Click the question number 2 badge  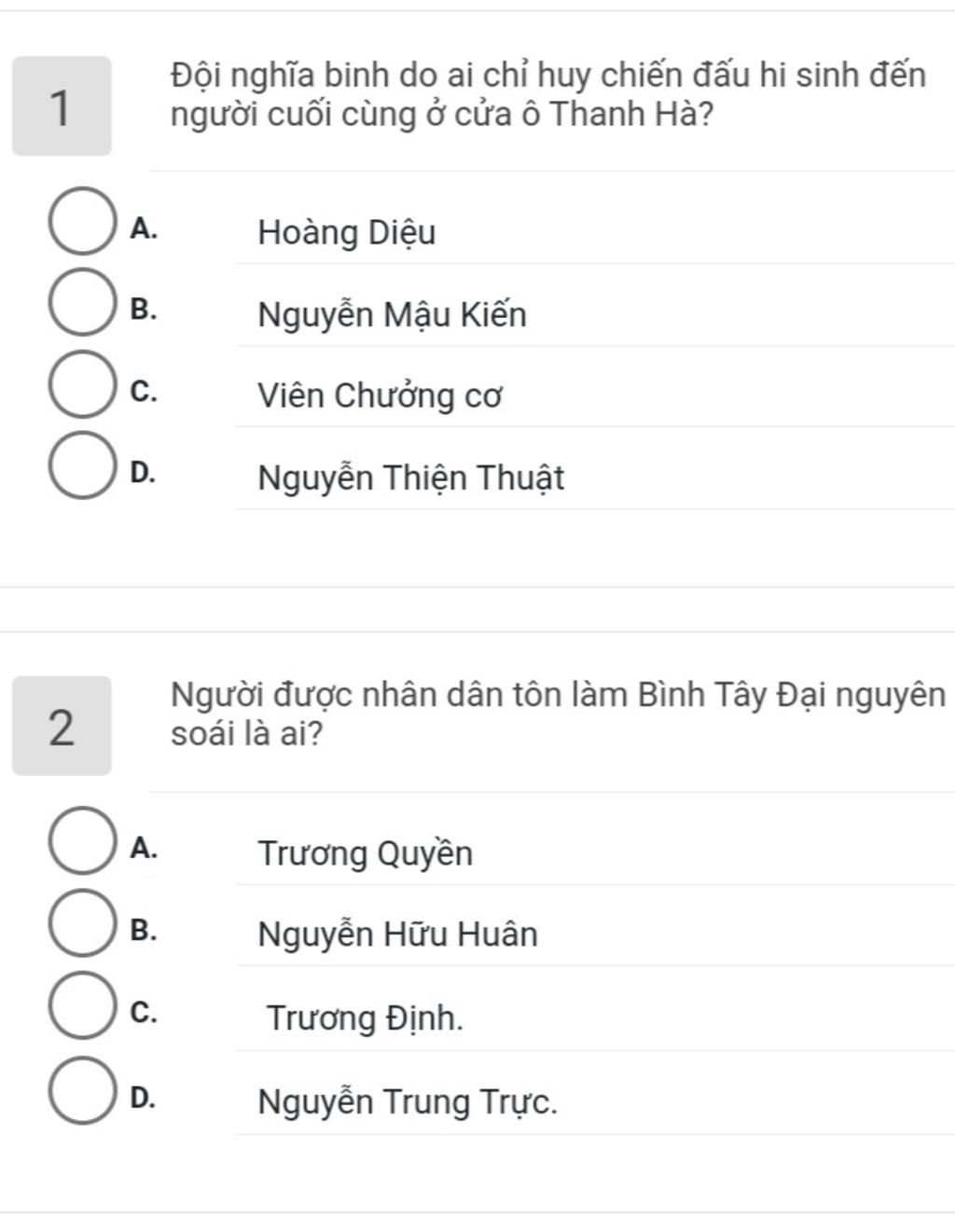(x=62, y=726)
